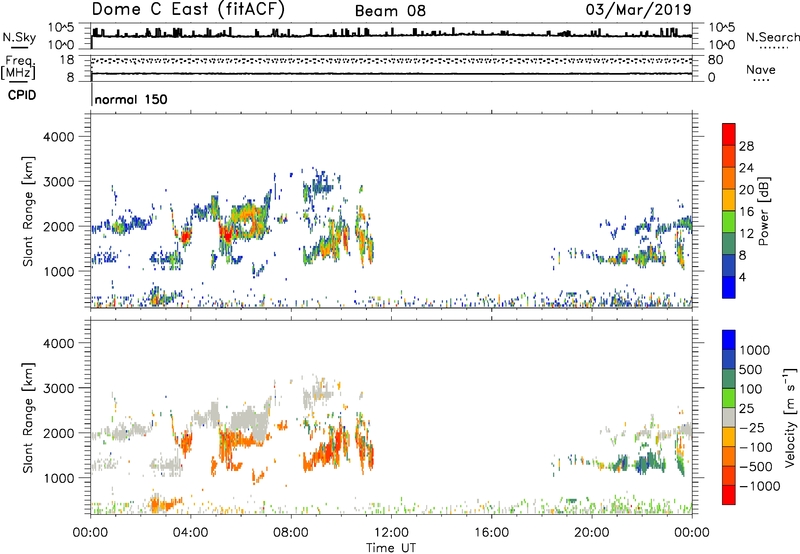The height and width of the screenshot is (554, 800).
Task: Click the N.Sky noise trace plot
Action: pyautogui.click(x=391, y=35)
